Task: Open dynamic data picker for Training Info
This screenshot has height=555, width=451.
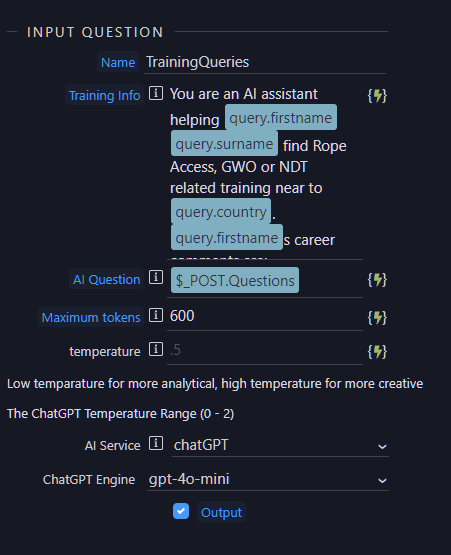Action: tap(377, 96)
